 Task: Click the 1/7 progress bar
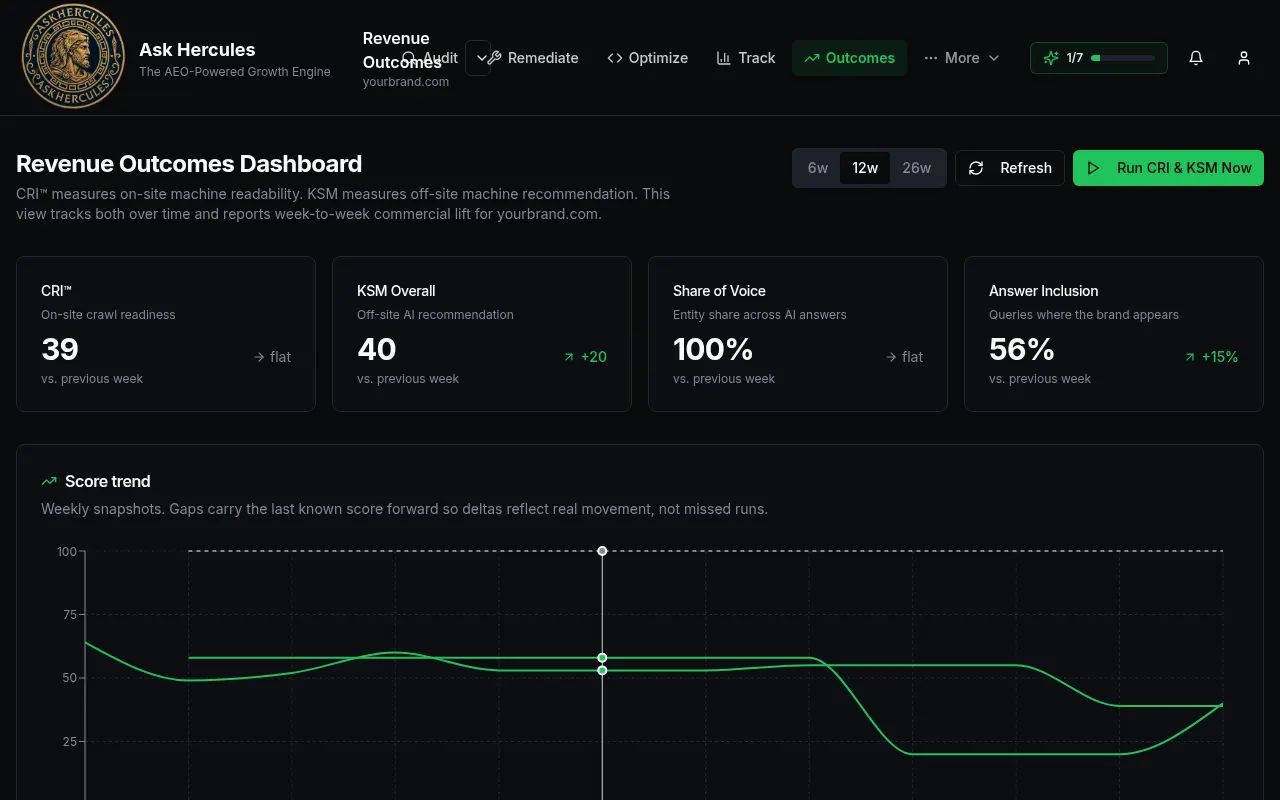(1123, 58)
